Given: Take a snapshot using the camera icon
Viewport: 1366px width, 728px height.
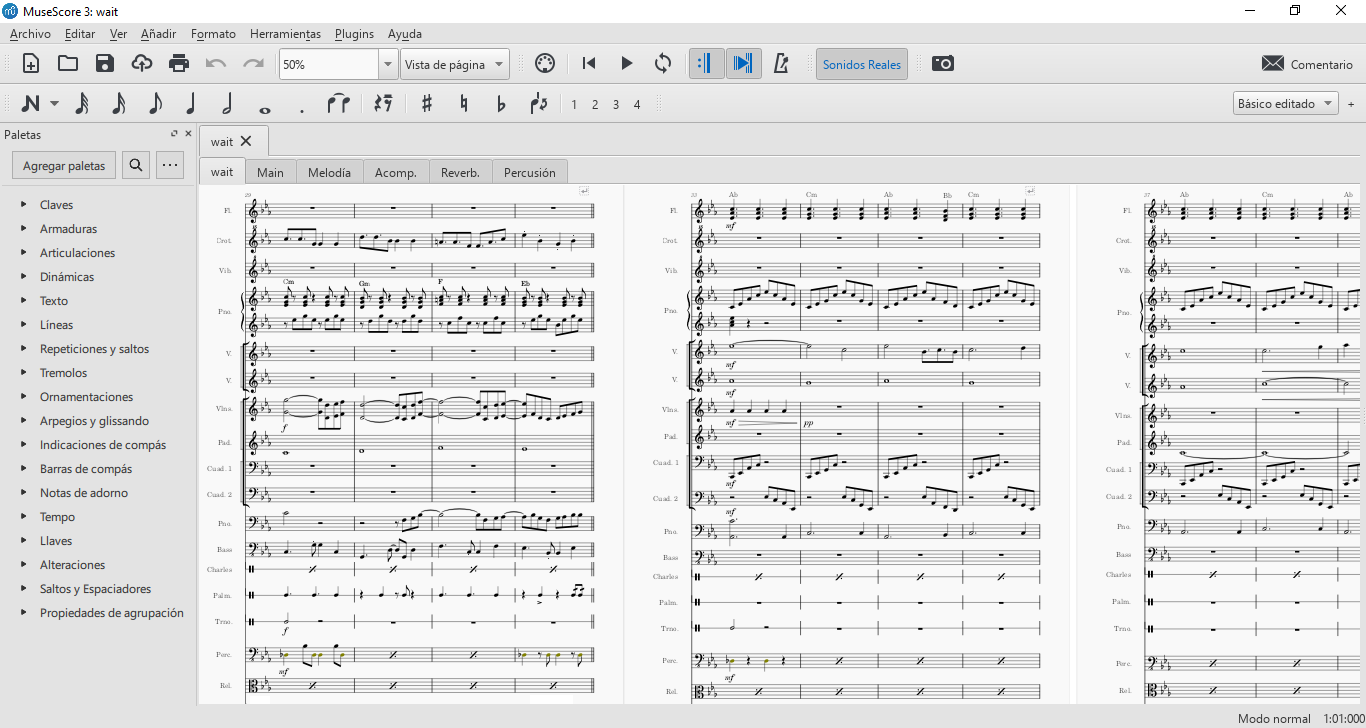Looking at the screenshot, I should click(942, 64).
